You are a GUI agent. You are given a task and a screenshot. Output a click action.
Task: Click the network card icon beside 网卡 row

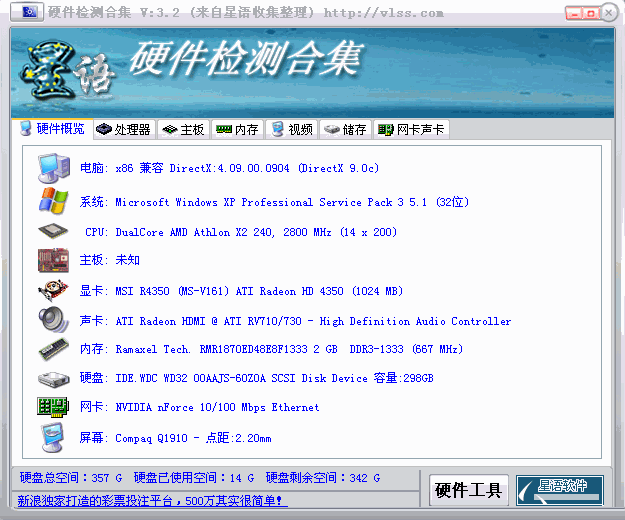click(x=53, y=407)
